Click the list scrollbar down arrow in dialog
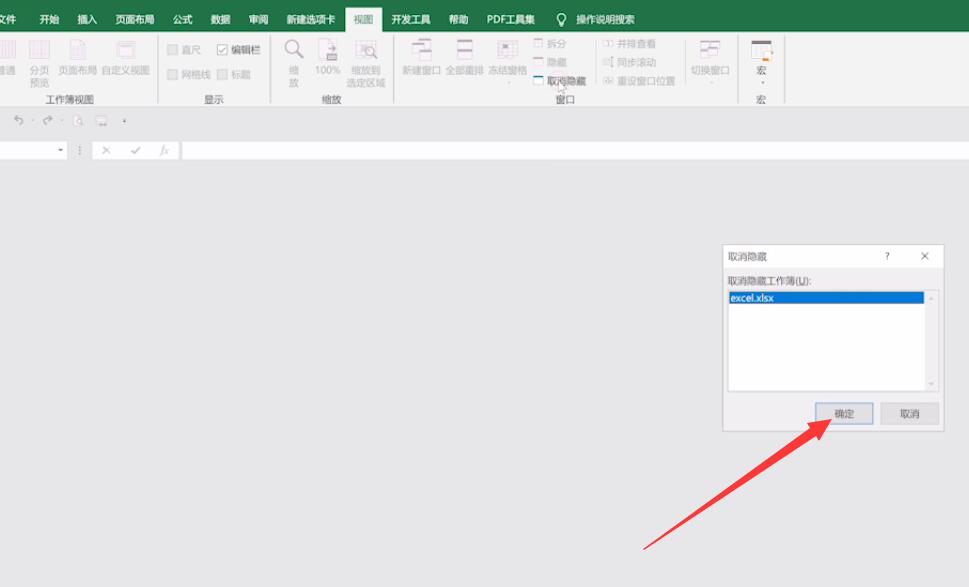 (x=931, y=384)
